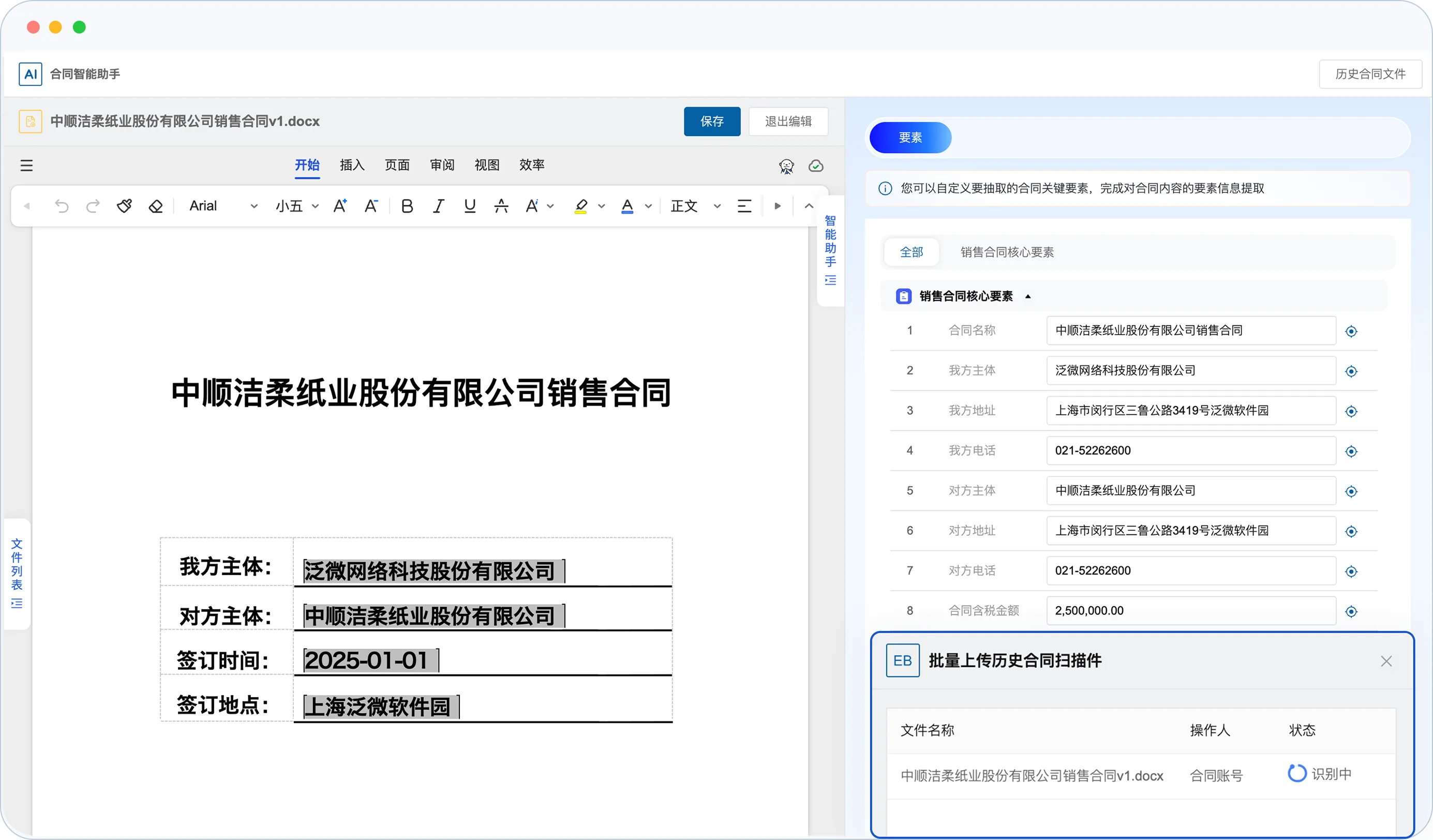Increase font size with A+ icon

point(340,206)
